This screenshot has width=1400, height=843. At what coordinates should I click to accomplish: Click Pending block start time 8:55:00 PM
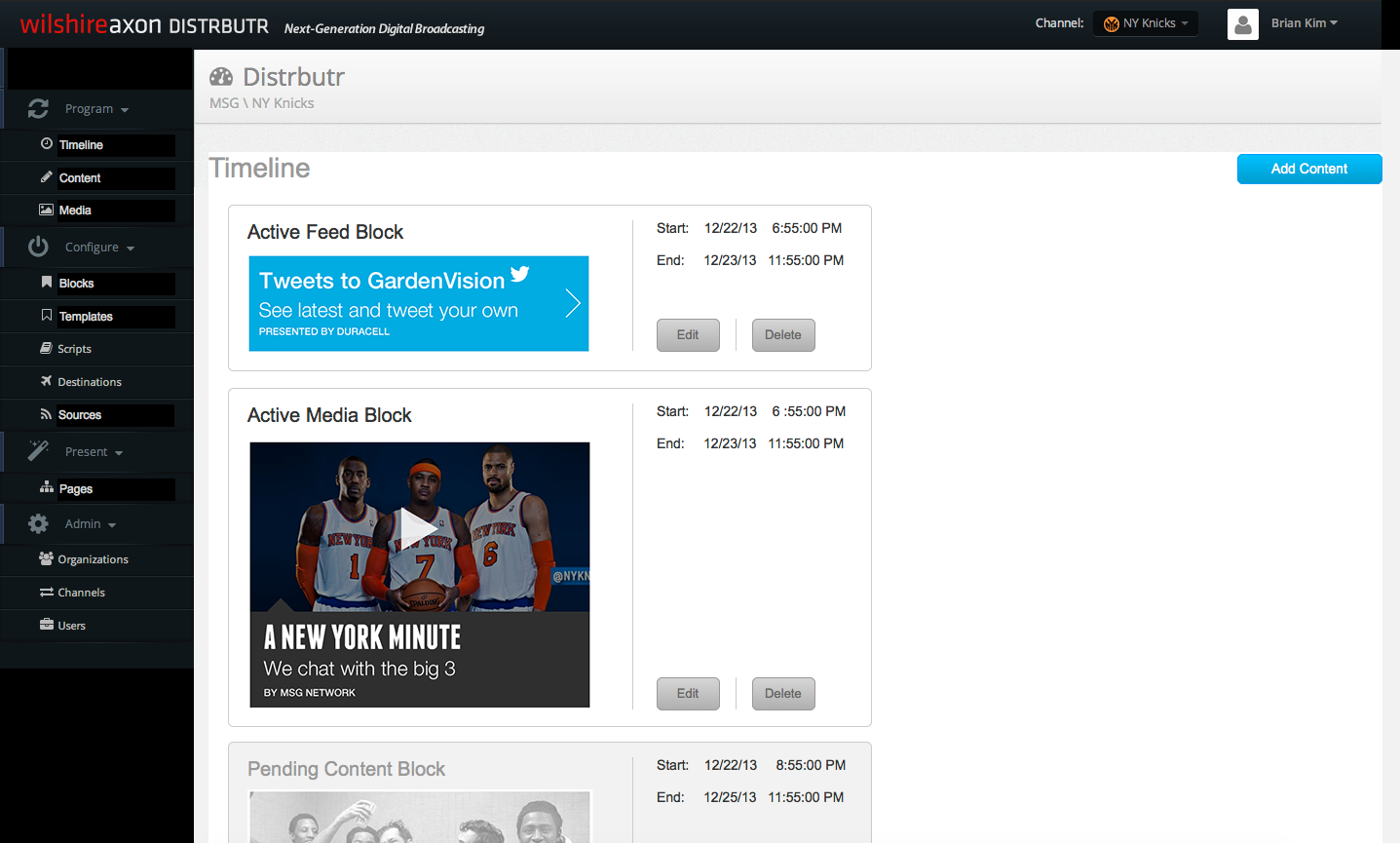click(811, 765)
